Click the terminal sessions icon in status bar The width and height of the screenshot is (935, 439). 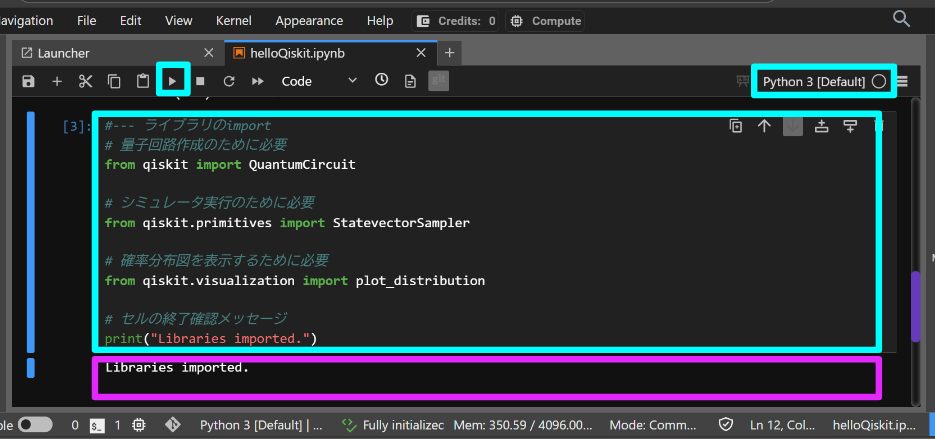[97, 425]
